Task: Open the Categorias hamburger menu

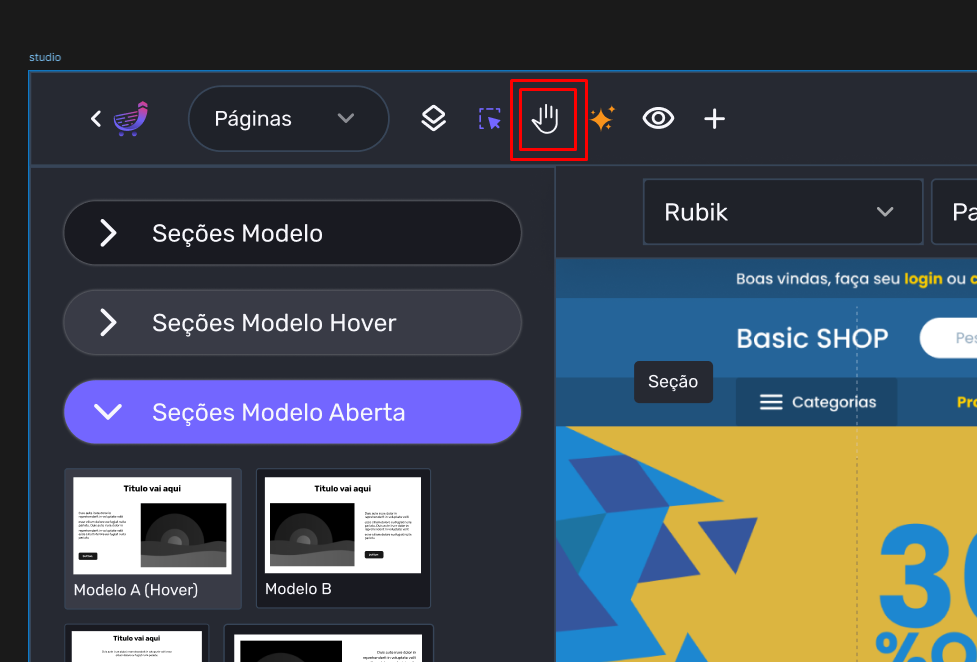Action: pos(816,402)
